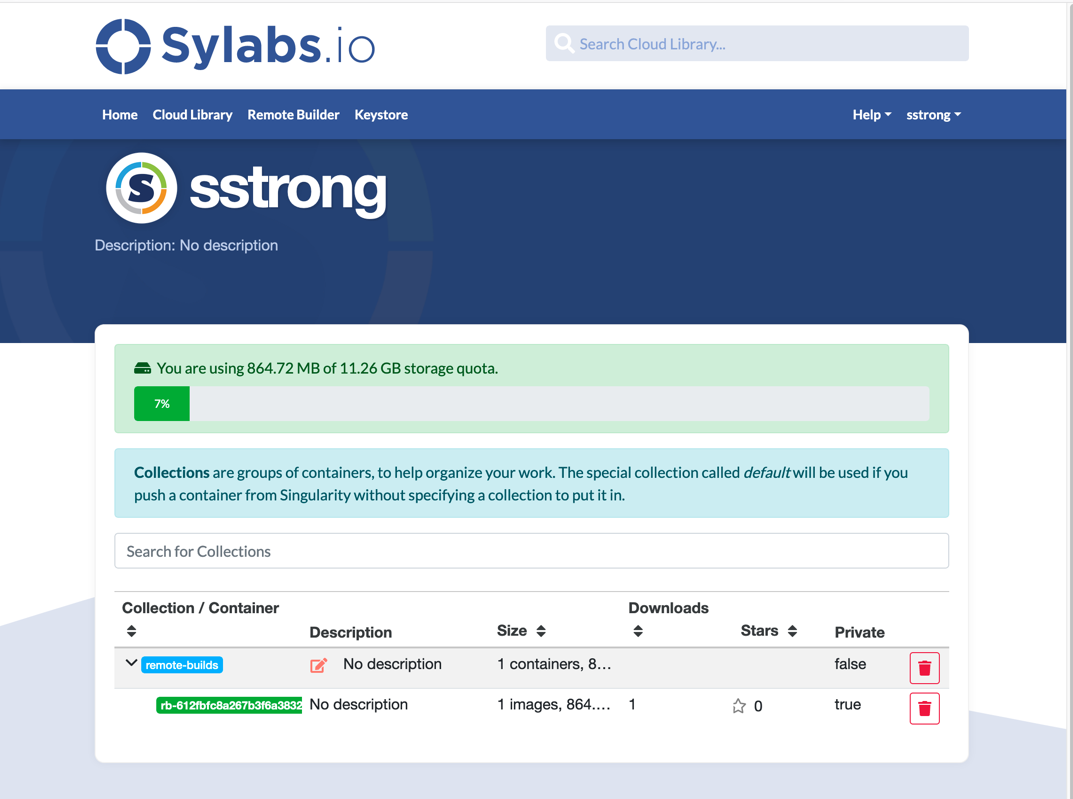Click the rb-612fbfc container's 'No description' text
This screenshot has width=1073, height=799.
(359, 705)
